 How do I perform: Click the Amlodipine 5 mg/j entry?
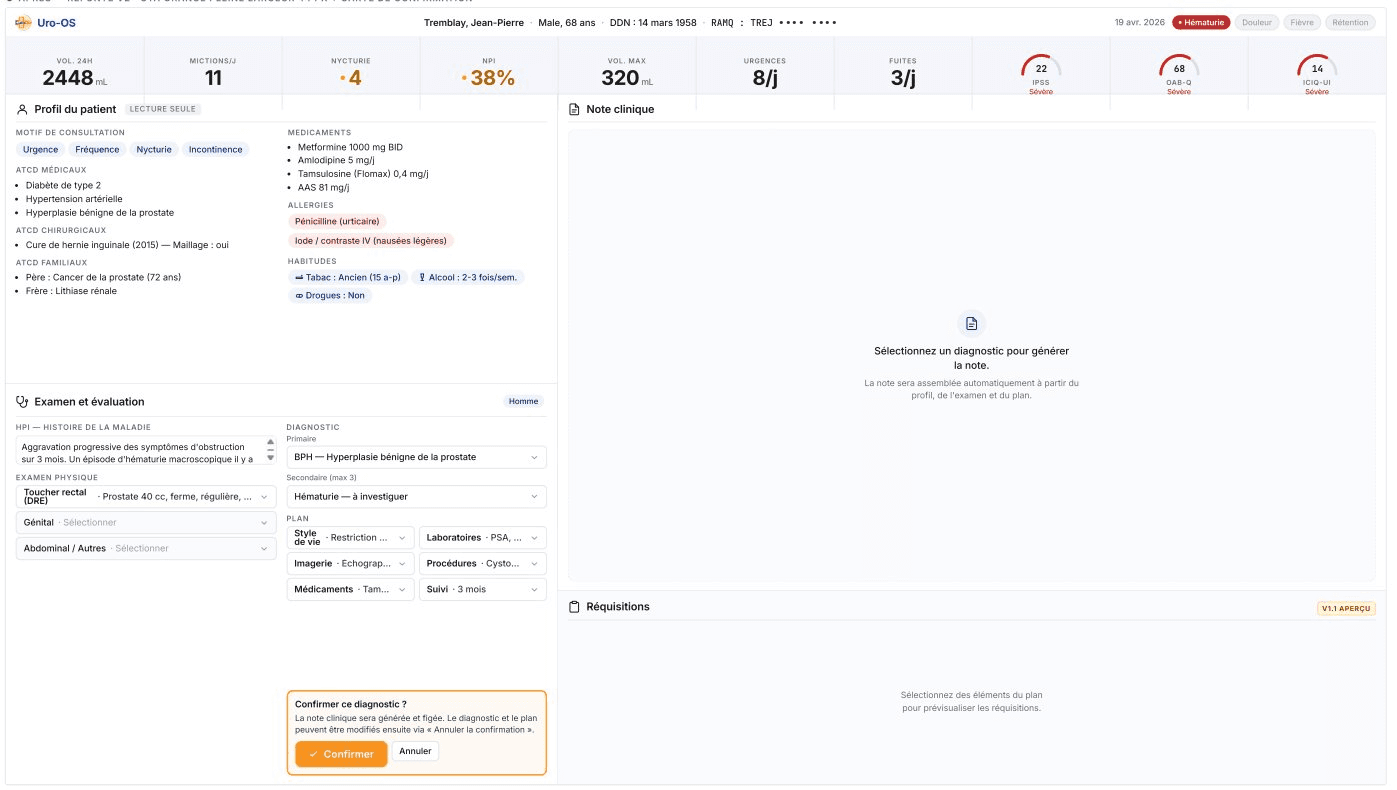(x=336, y=160)
